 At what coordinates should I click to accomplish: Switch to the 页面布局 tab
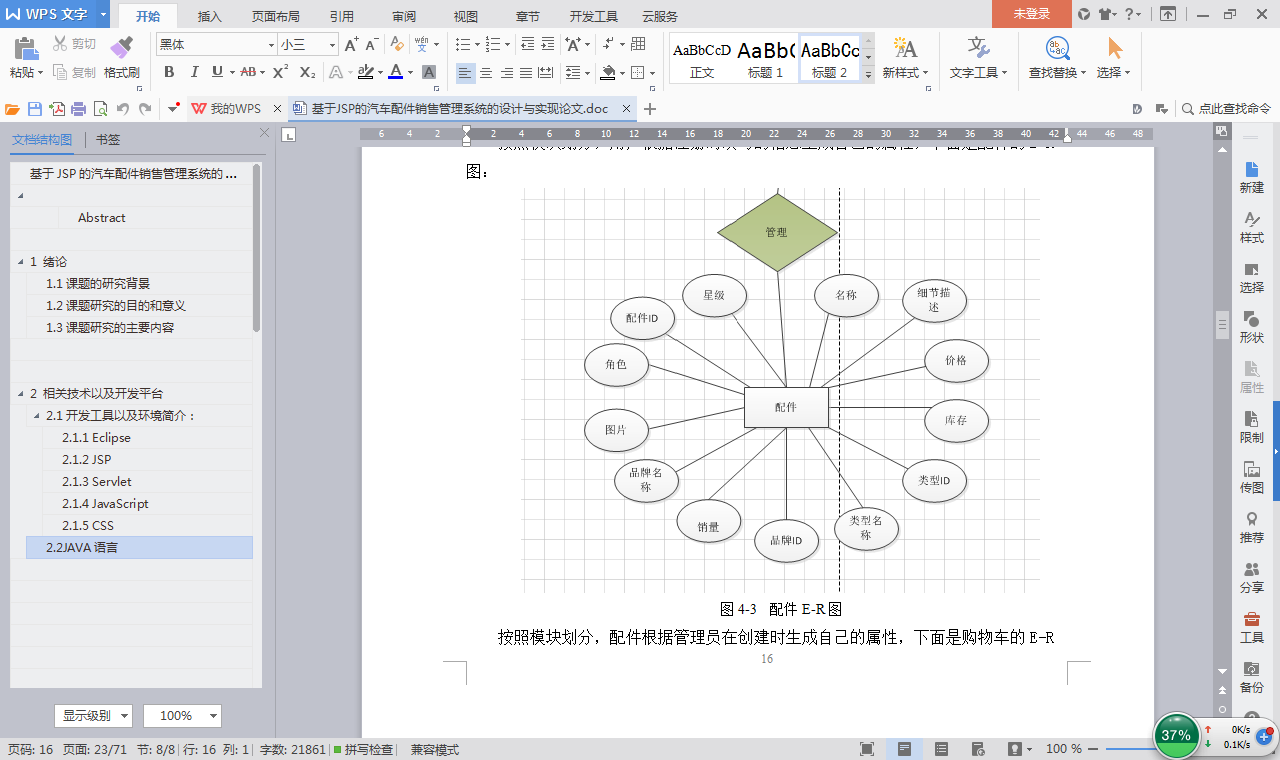(x=275, y=16)
